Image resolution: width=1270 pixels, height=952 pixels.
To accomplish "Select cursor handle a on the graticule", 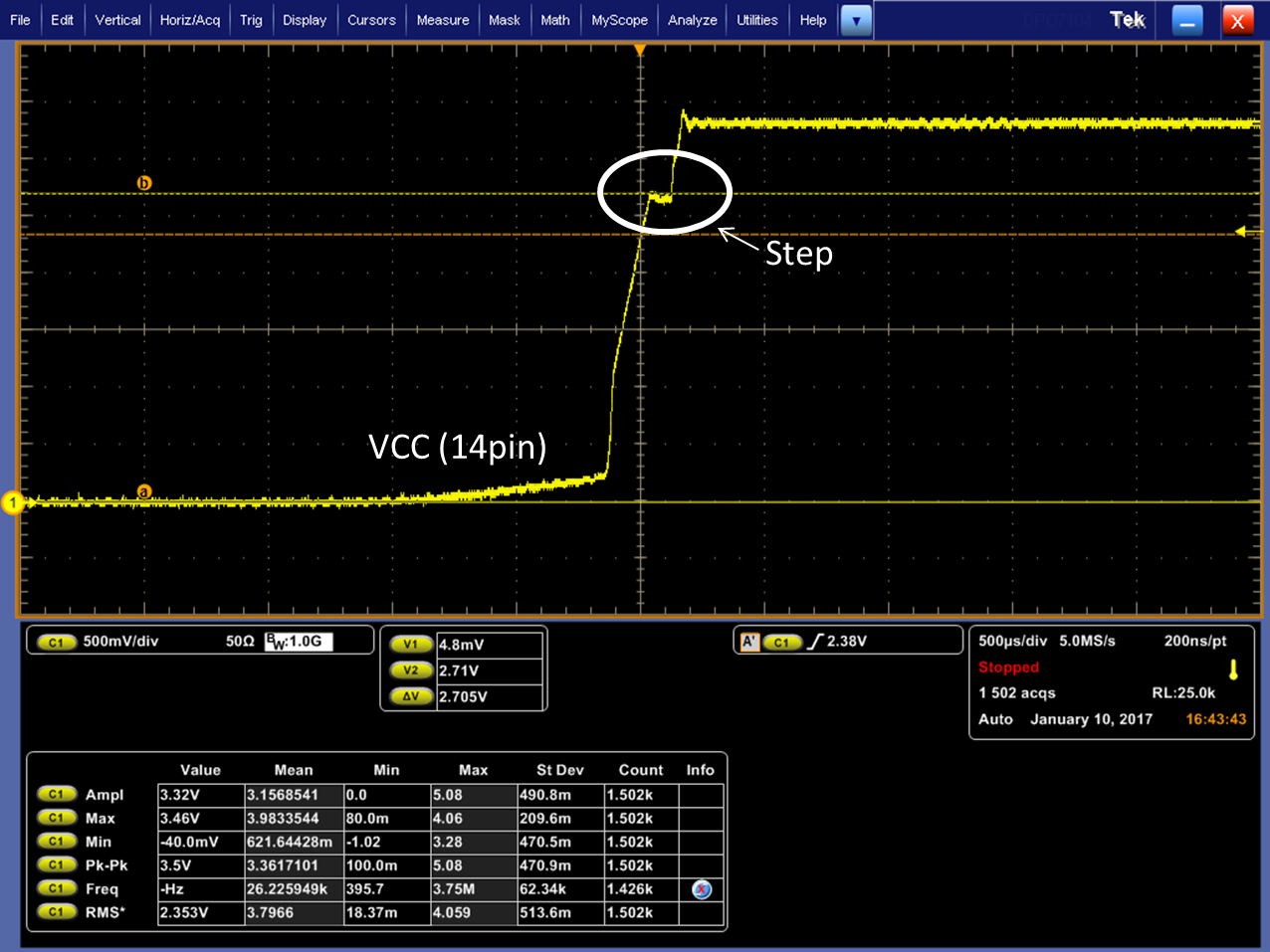I will [144, 492].
